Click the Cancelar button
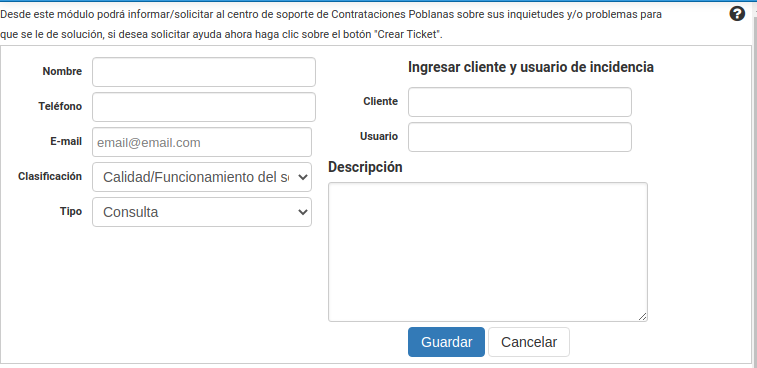The height and width of the screenshot is (368, 757). (529, 342)
